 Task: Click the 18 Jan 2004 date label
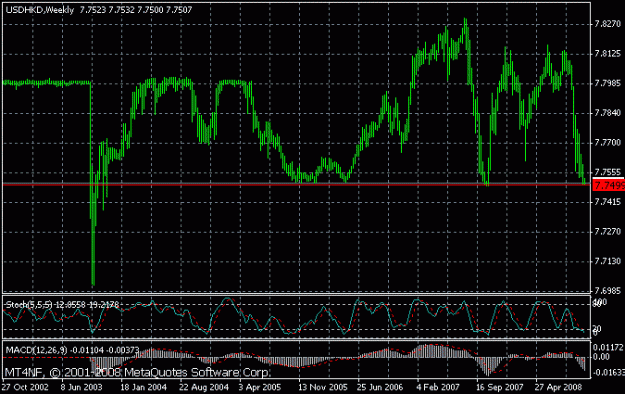143,387
